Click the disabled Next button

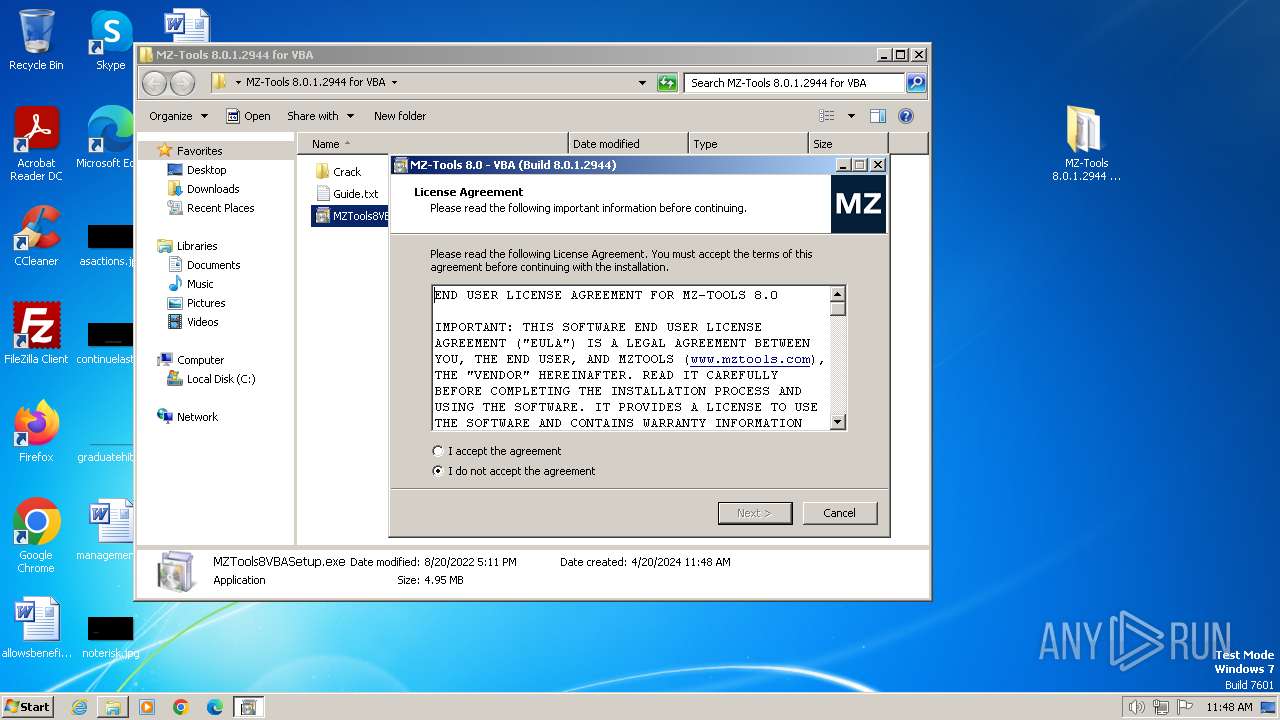tap(754, 513)
